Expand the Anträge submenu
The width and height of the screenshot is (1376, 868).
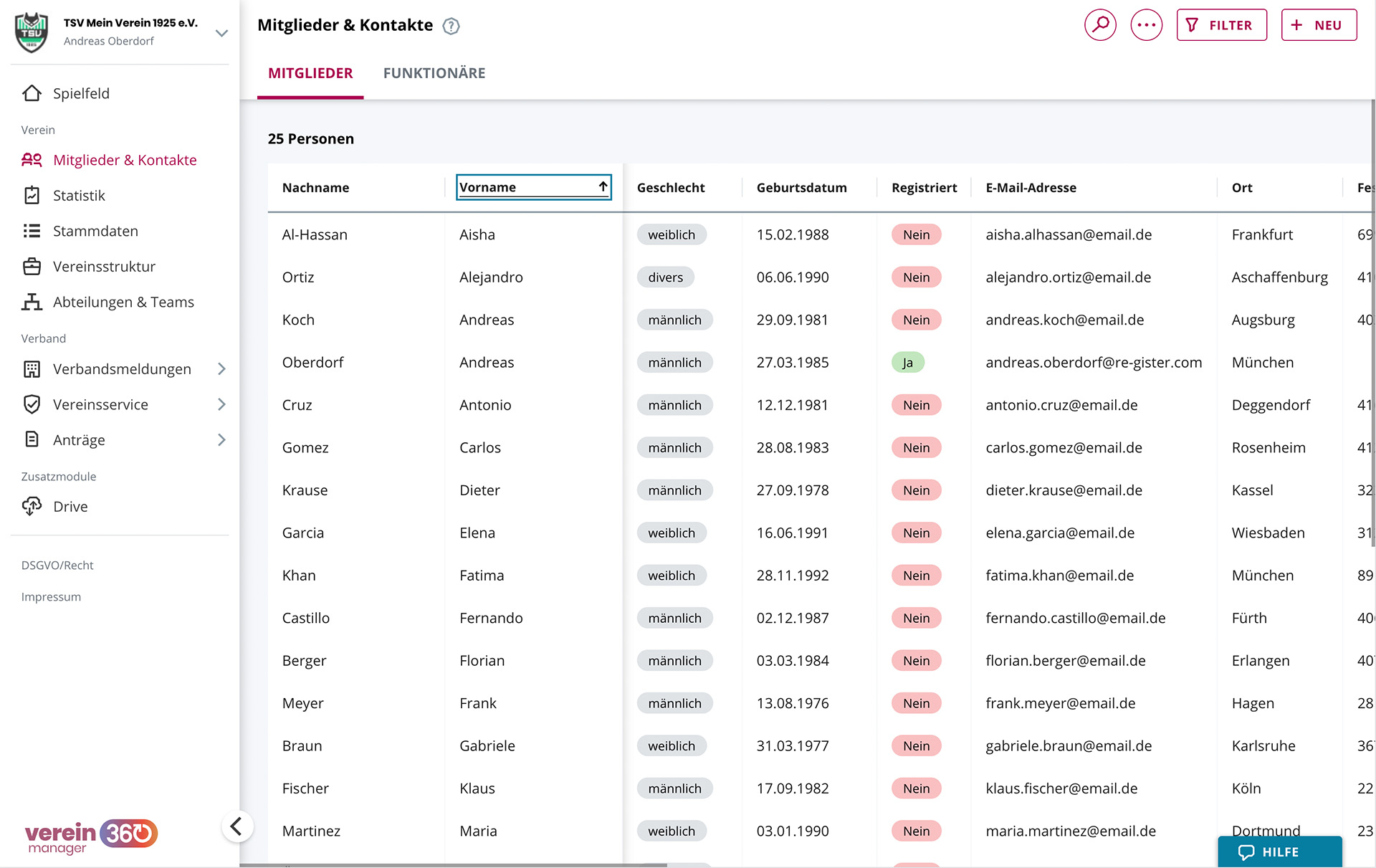(x=221, y=440)
